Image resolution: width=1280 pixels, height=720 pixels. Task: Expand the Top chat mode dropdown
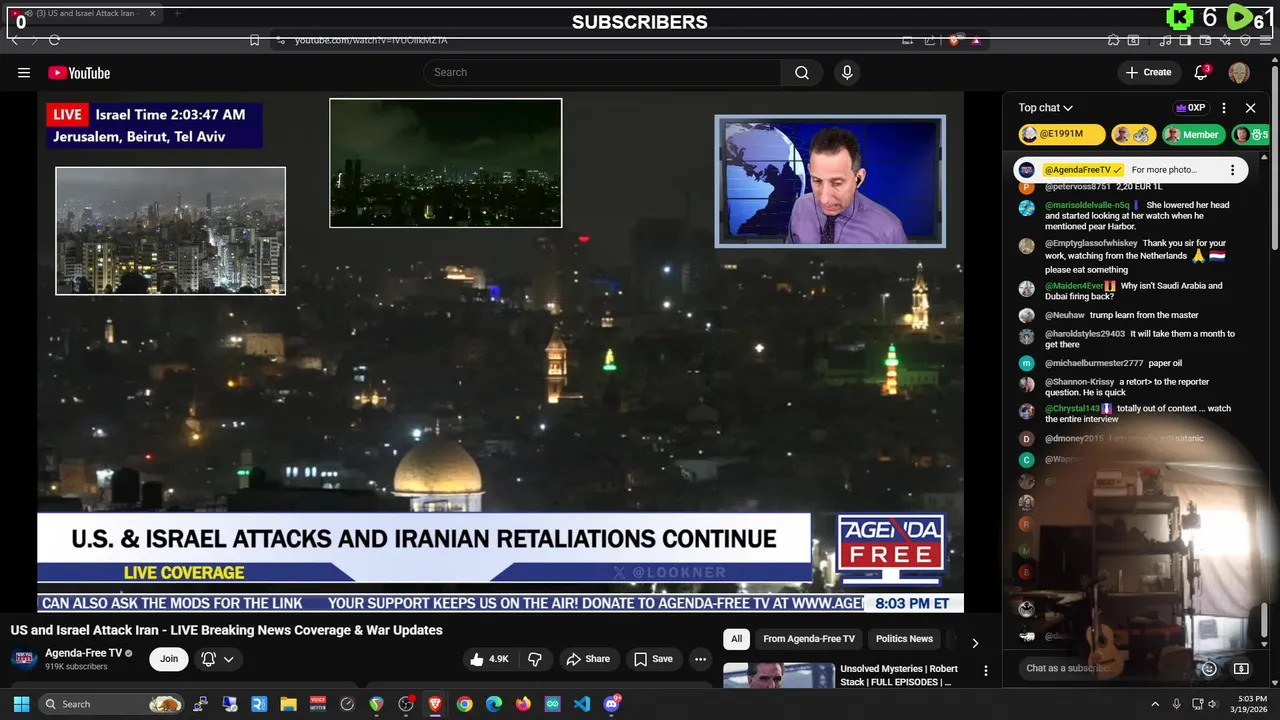(x=1046, y=108)
